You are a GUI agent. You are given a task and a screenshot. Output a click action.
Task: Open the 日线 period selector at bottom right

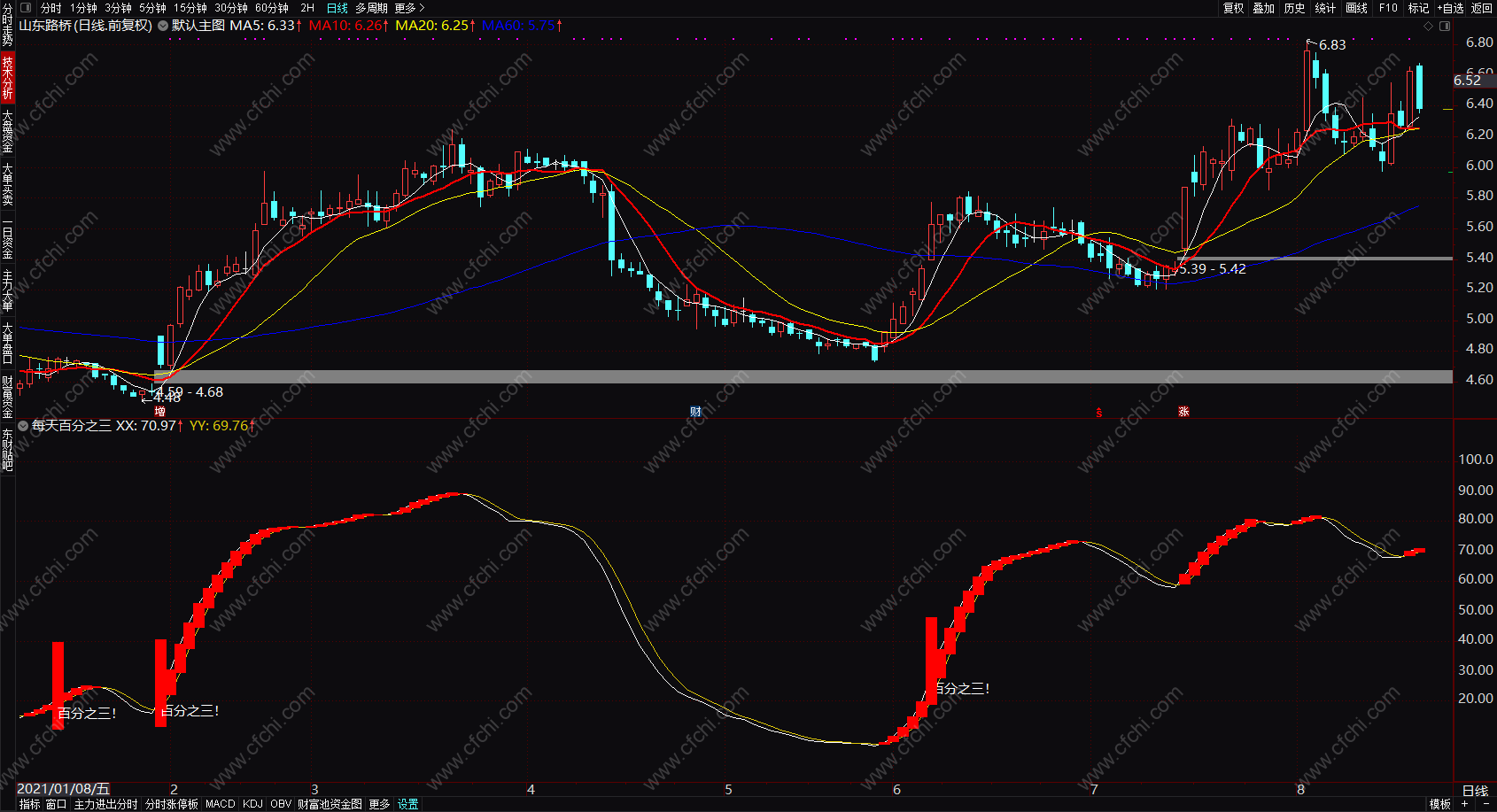pyautogui.click(x=1475, y=790)
